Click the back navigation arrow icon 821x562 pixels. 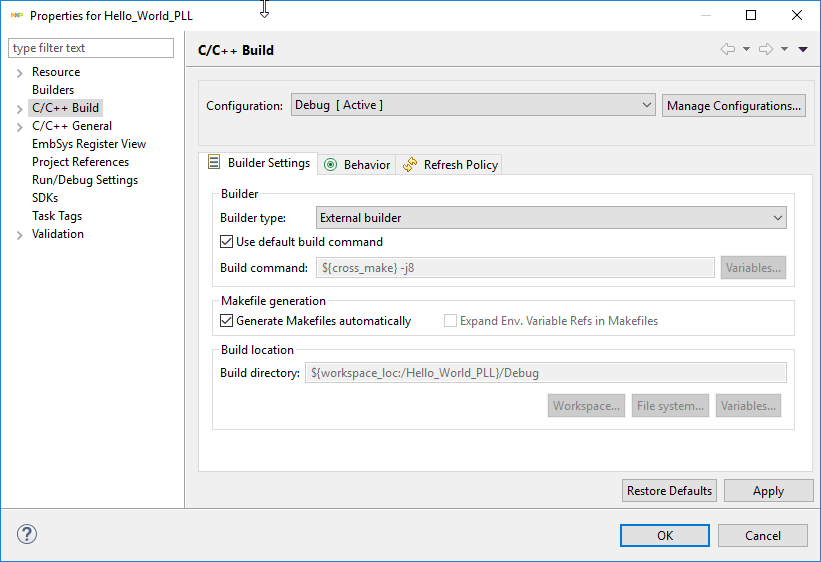click(727, 49)
